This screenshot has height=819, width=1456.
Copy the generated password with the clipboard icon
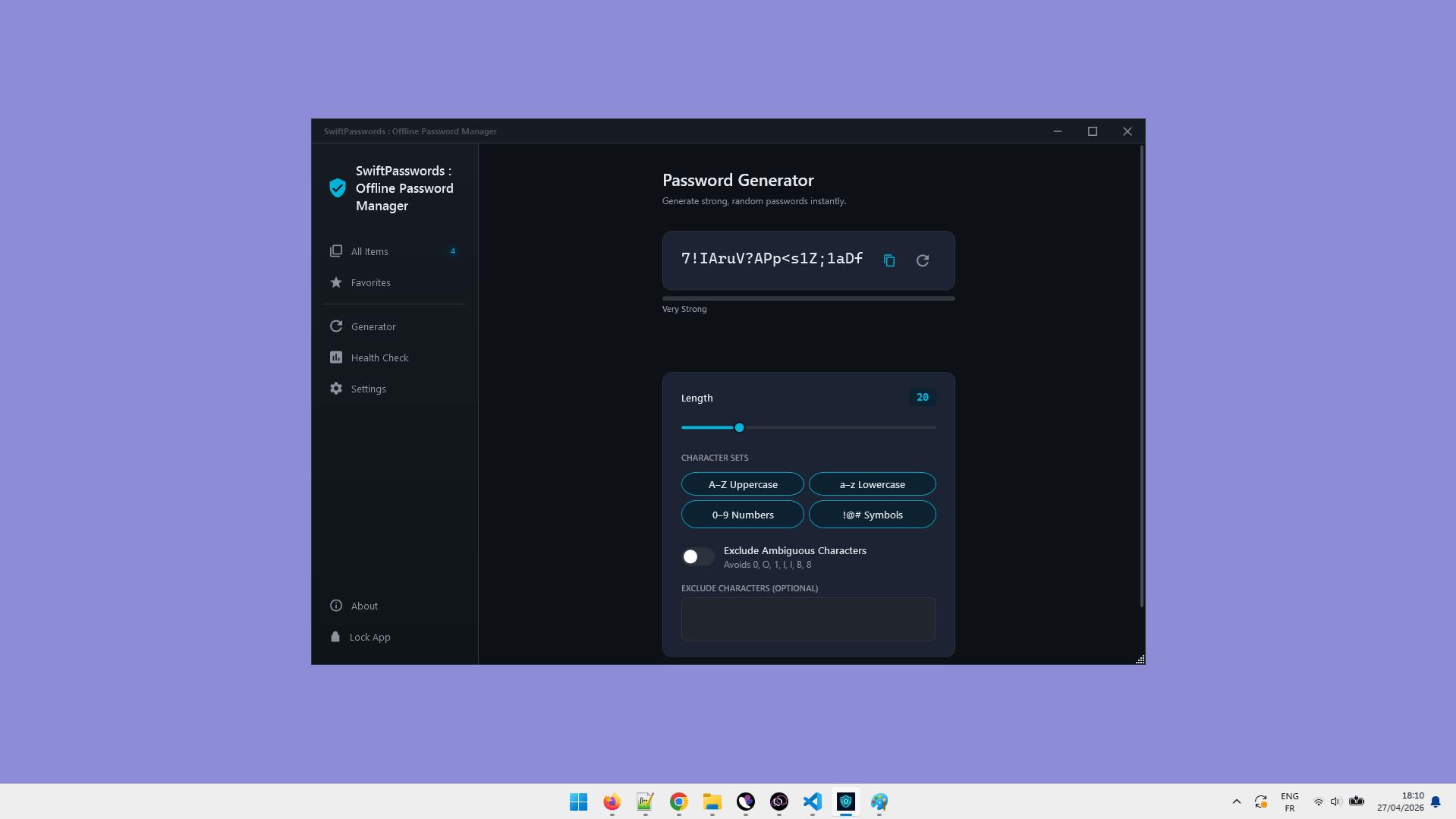point(889,260)
